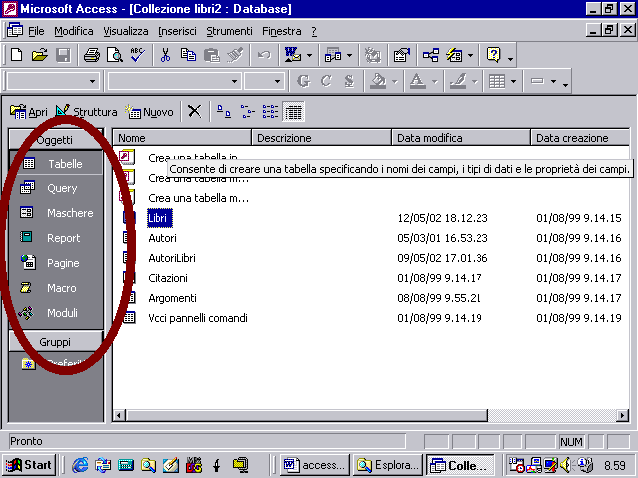Toggle Bold G formatting button
The image size is (638, 478).
pyautogui.click(x=303, y=81)
